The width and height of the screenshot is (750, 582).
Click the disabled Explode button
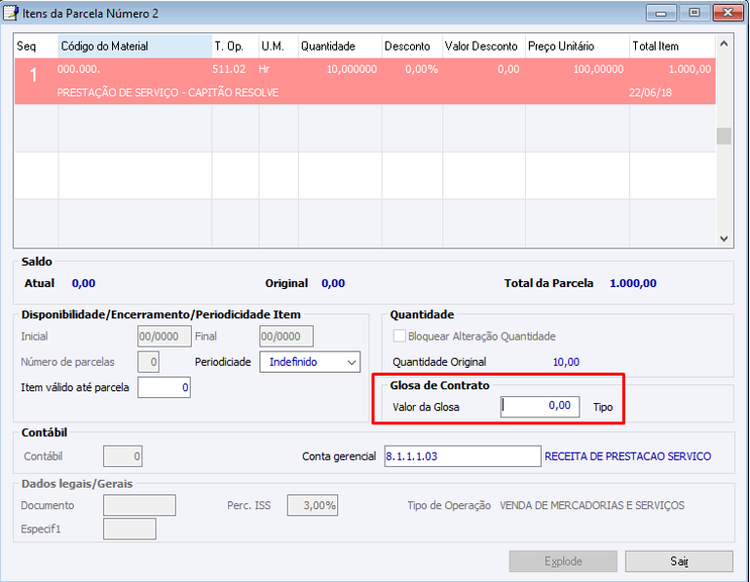[563, 561]
